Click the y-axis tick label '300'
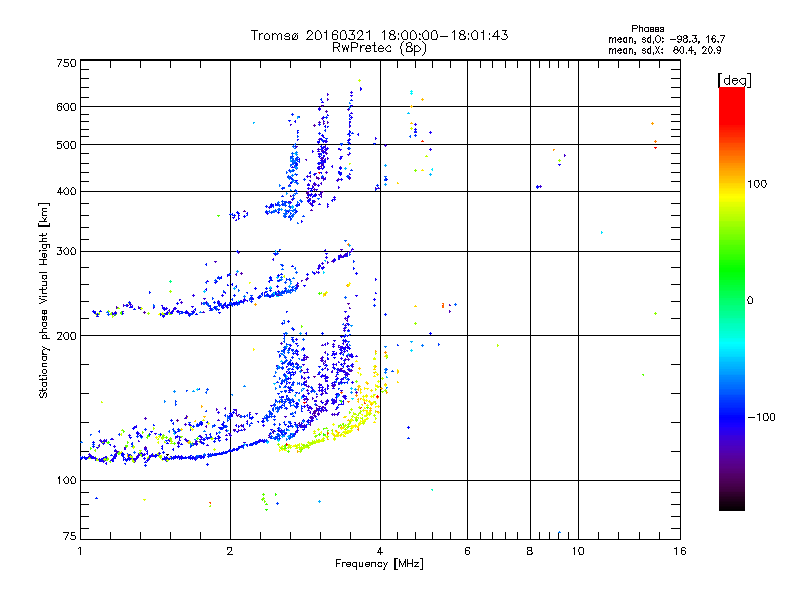Screen dimensions: 800x600 [66, 252]
